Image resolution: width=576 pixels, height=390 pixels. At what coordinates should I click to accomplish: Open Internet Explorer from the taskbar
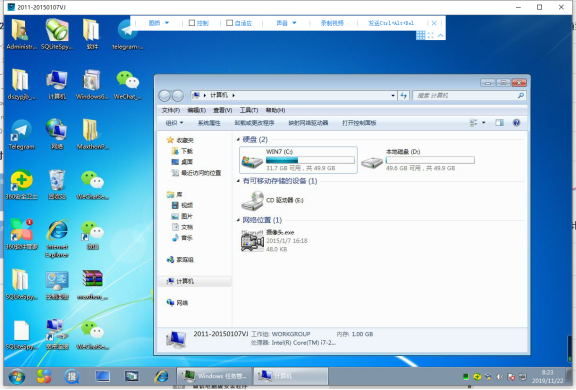[x=161, y=376]
